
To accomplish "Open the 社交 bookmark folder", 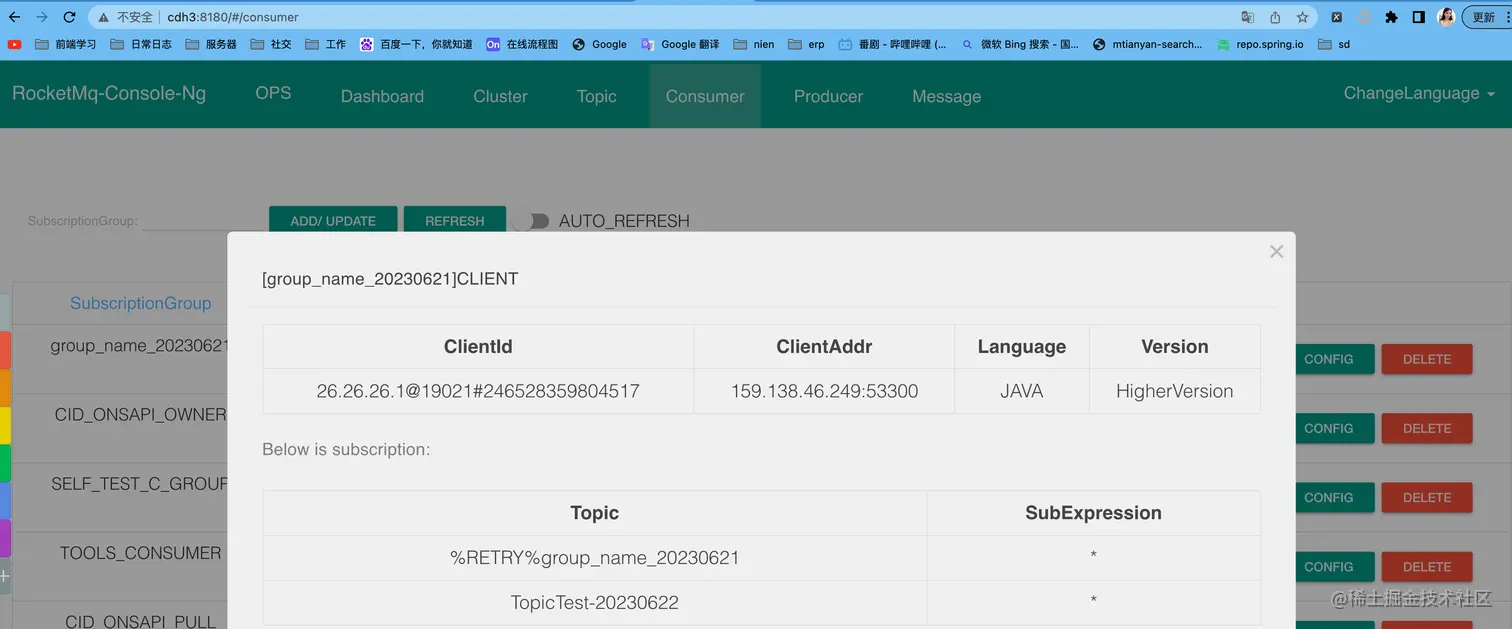I will (271, 44).
